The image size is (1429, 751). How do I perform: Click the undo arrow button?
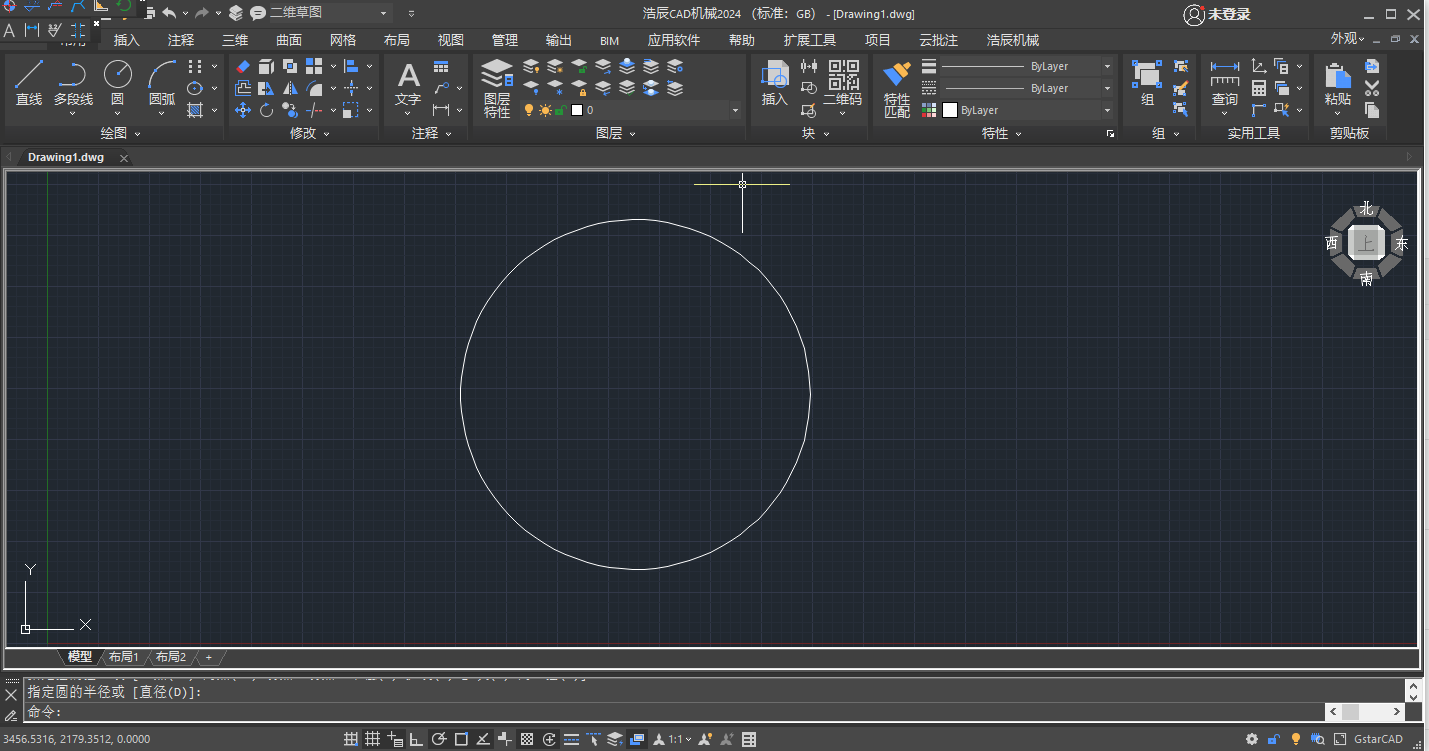[168, 13]
